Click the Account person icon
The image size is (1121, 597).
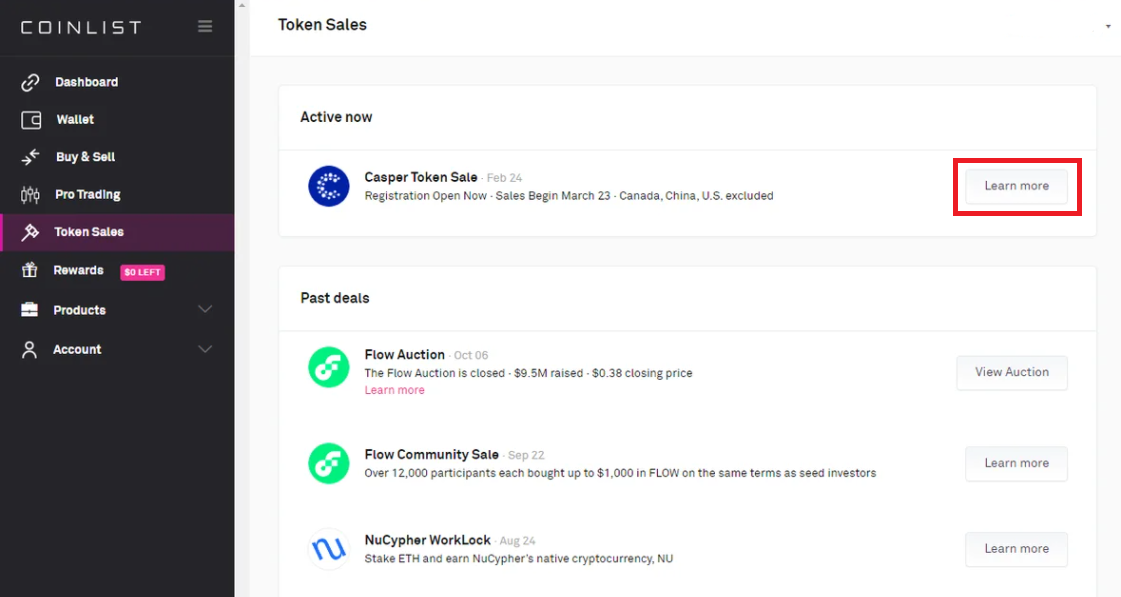[x=30, y=350]
